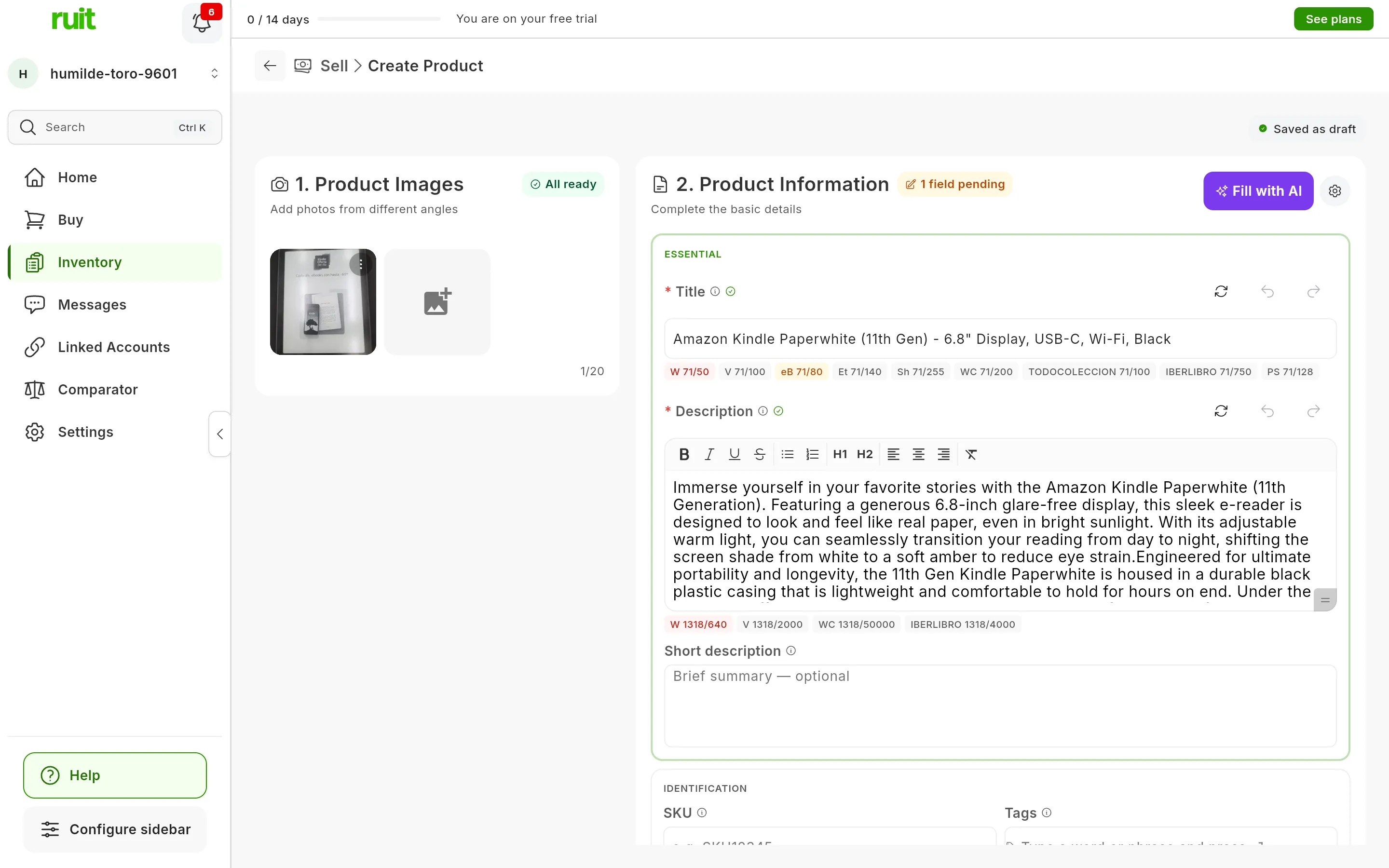The height and width of the screenshot is (868, 1389).
Task: Open Buy in the sidebar
Action: click(115, 220)
